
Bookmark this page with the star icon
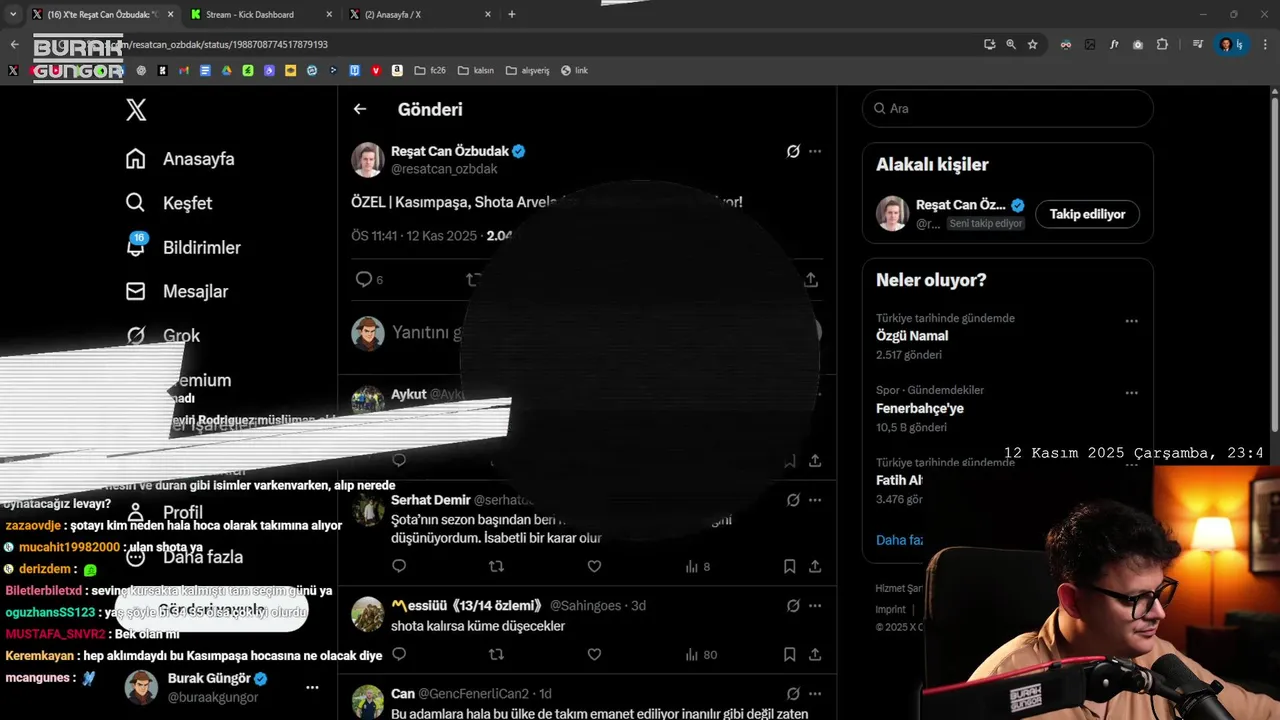click(x=1032, y=44)
